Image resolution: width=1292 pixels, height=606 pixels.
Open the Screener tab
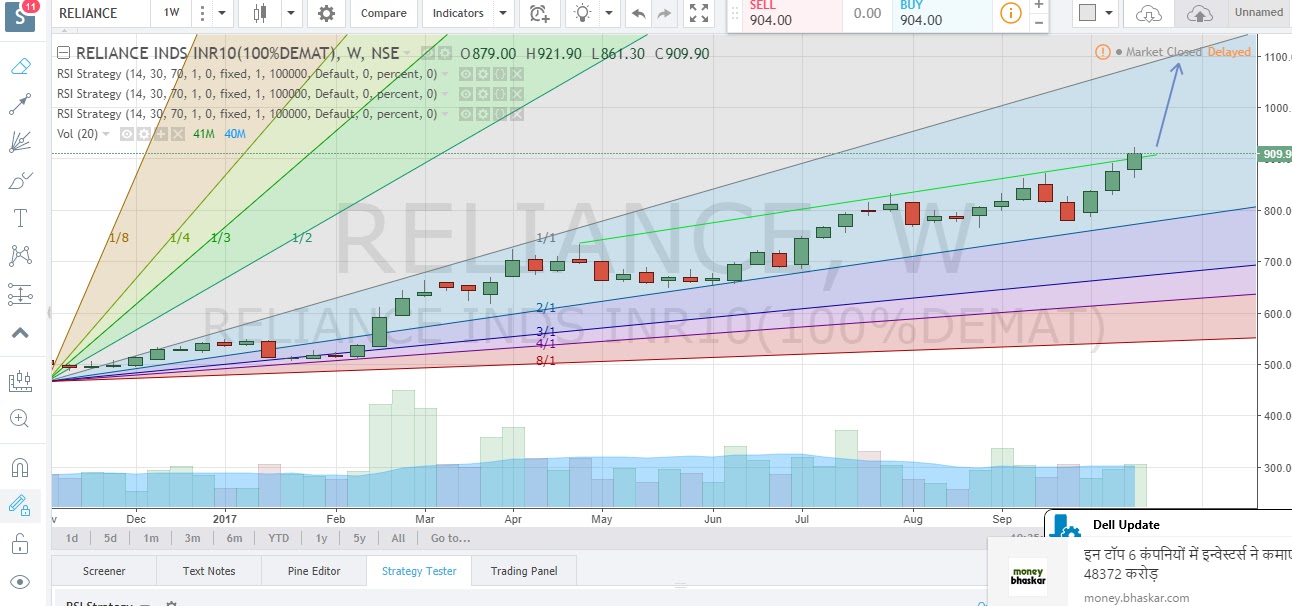click(103, 570)
